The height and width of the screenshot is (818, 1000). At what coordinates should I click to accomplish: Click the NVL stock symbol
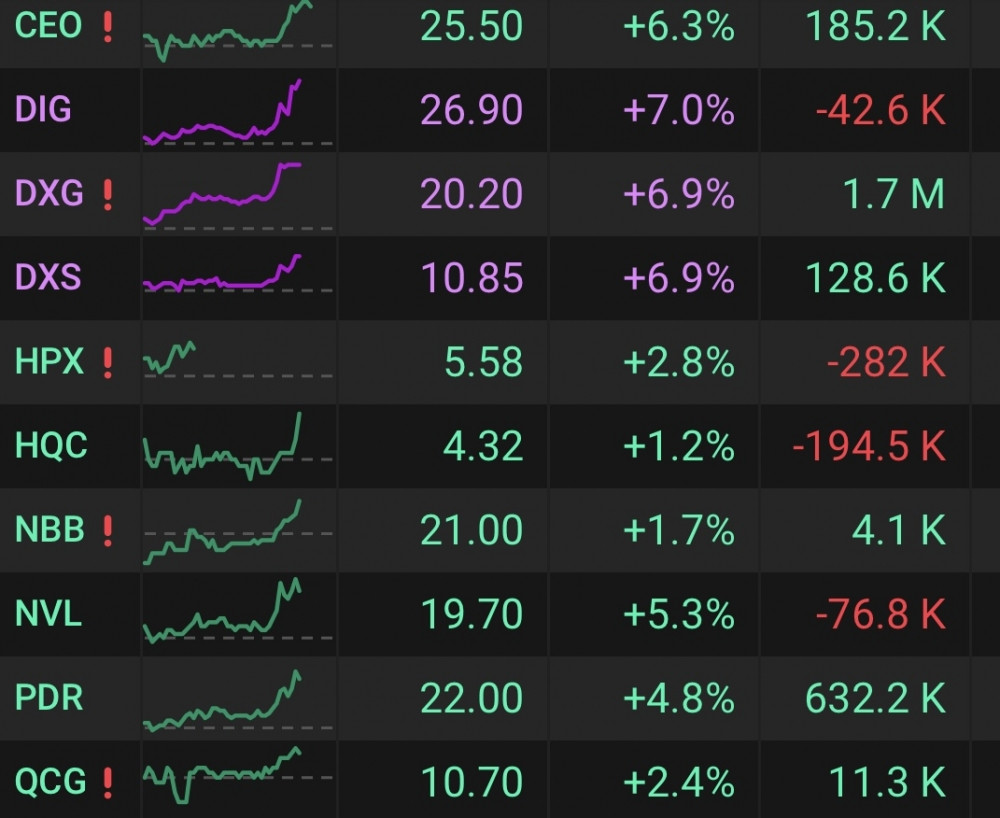click(48, 614)
